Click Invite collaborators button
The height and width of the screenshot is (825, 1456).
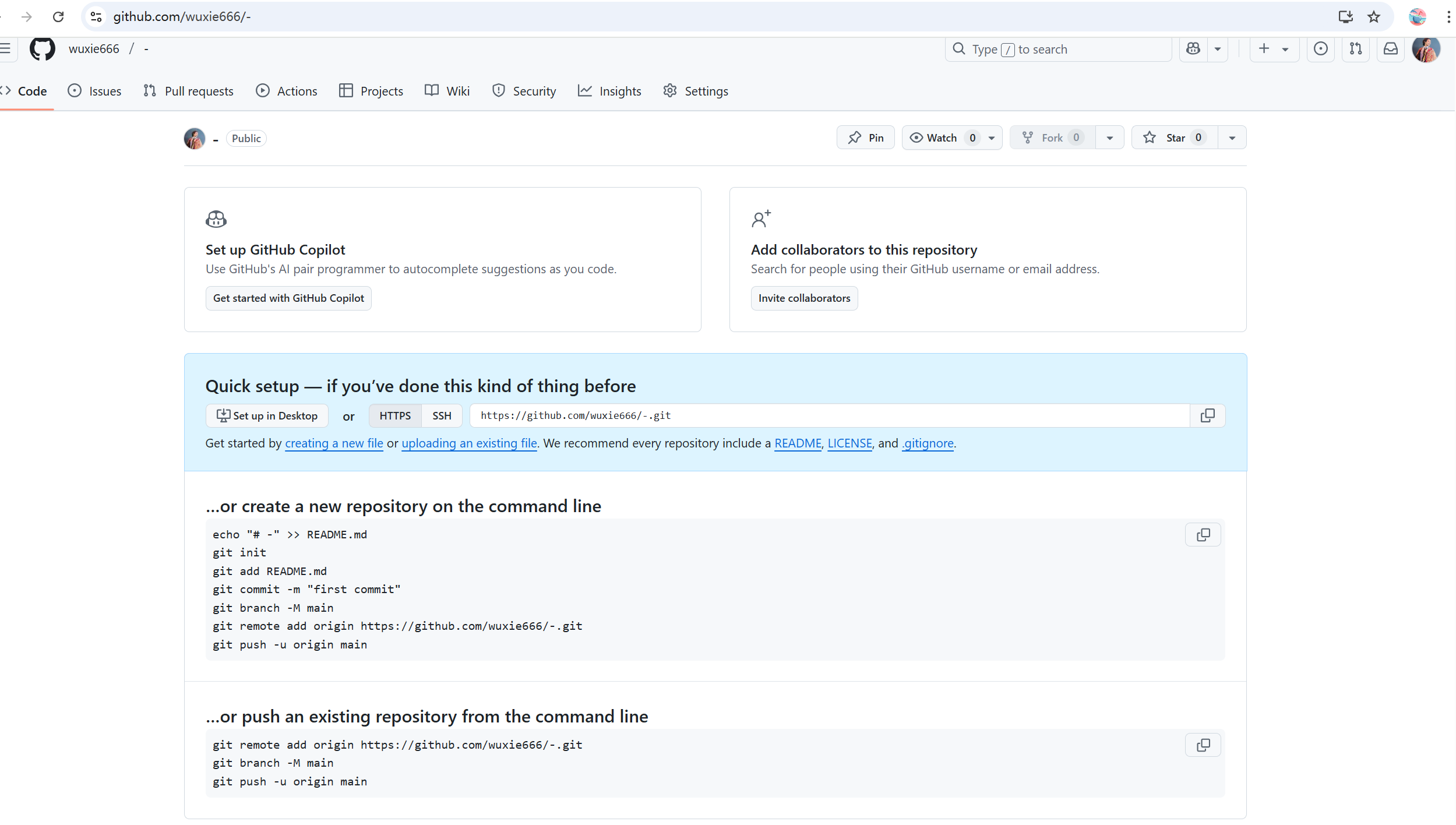(x=804, y=298)
